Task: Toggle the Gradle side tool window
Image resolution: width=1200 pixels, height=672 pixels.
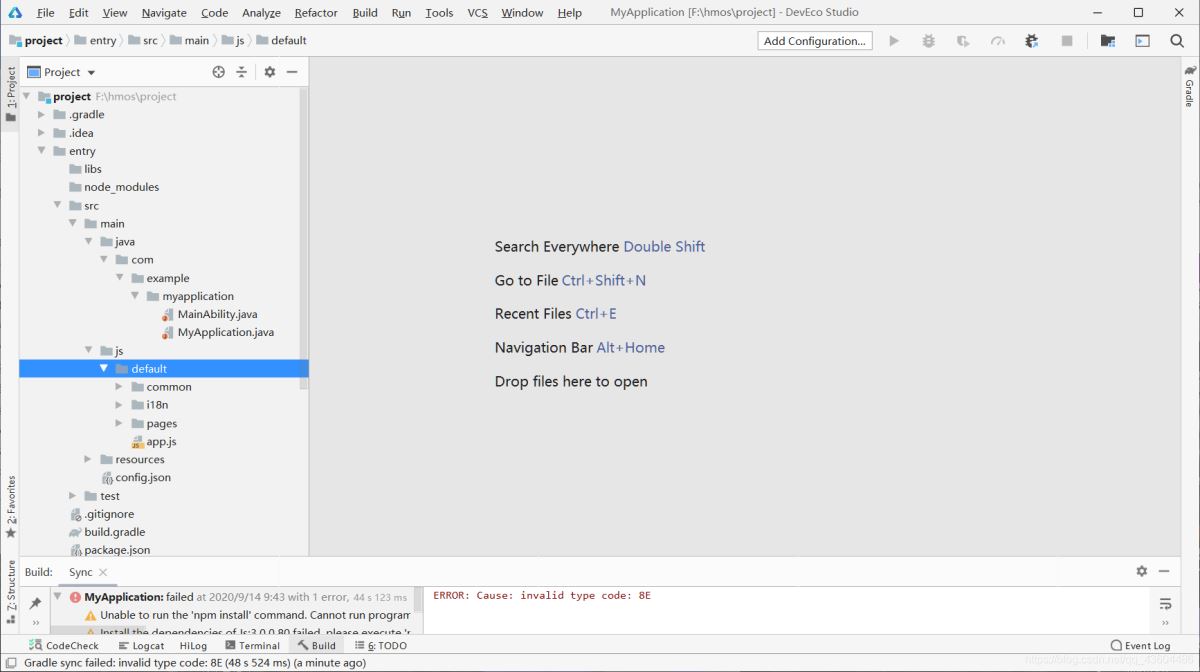Action: 1190,87
